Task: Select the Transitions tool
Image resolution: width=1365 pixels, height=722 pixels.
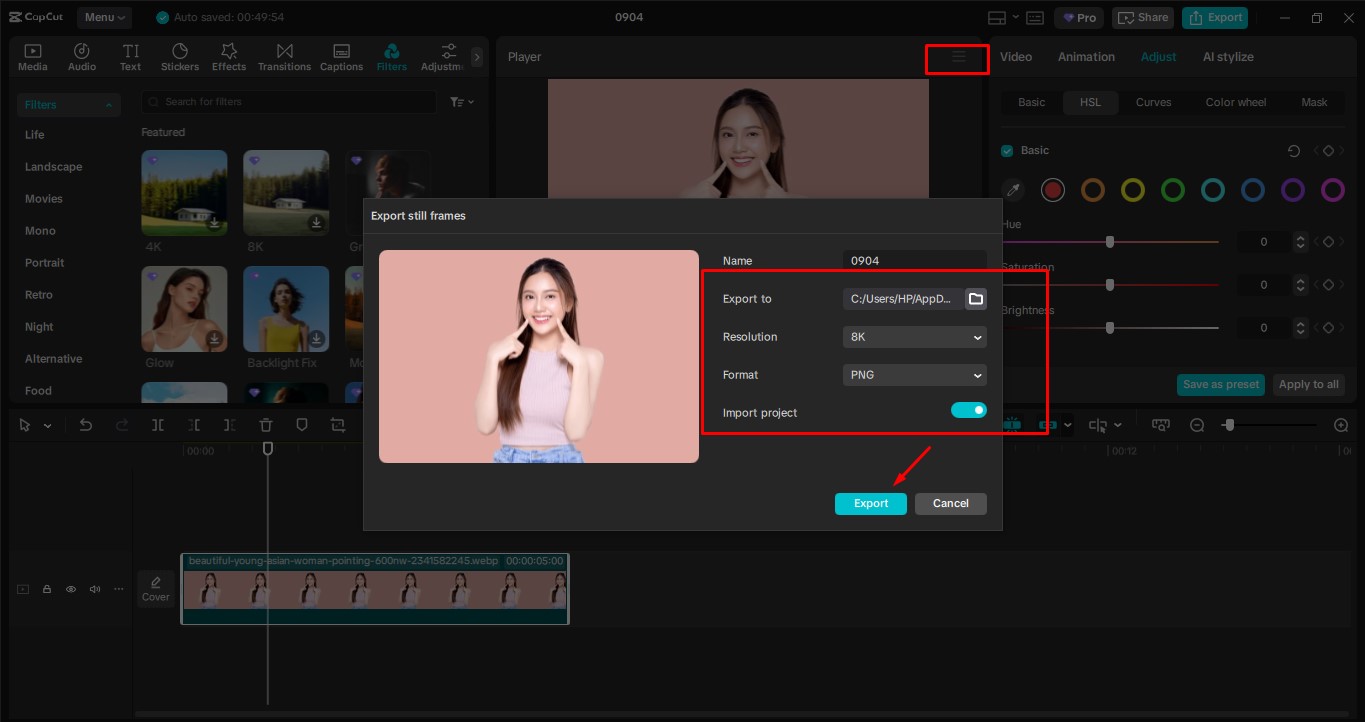Action: [284, 55]
